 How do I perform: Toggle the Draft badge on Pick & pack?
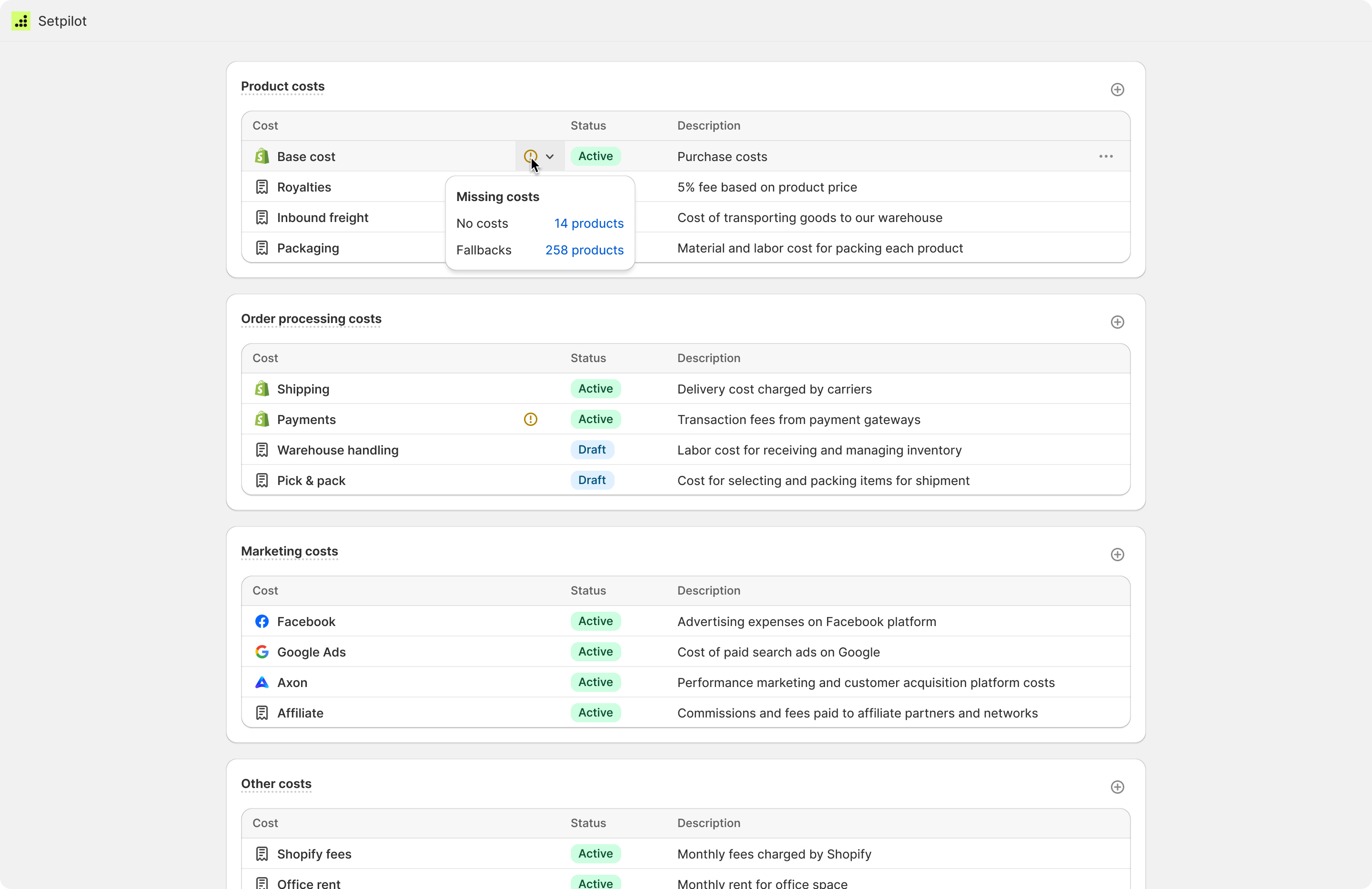coord(592,480)
